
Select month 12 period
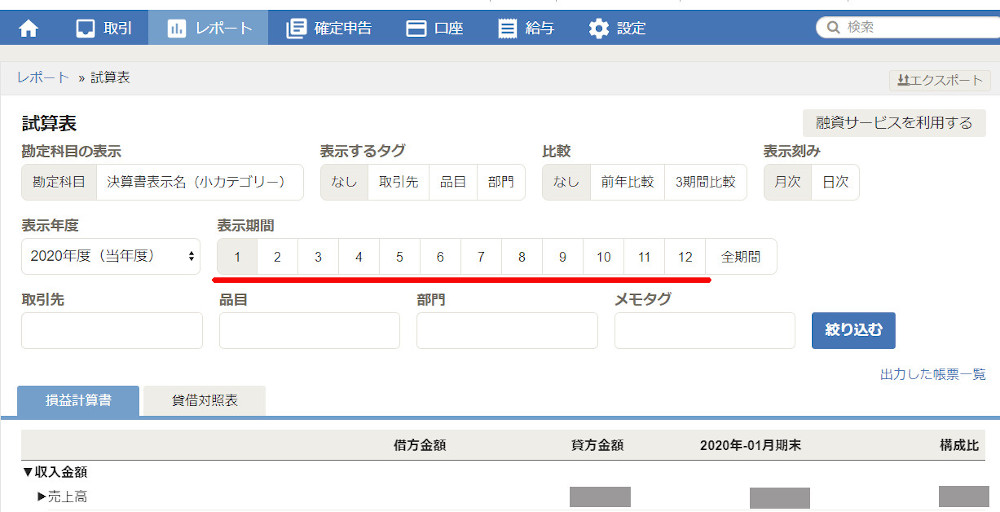686,257
